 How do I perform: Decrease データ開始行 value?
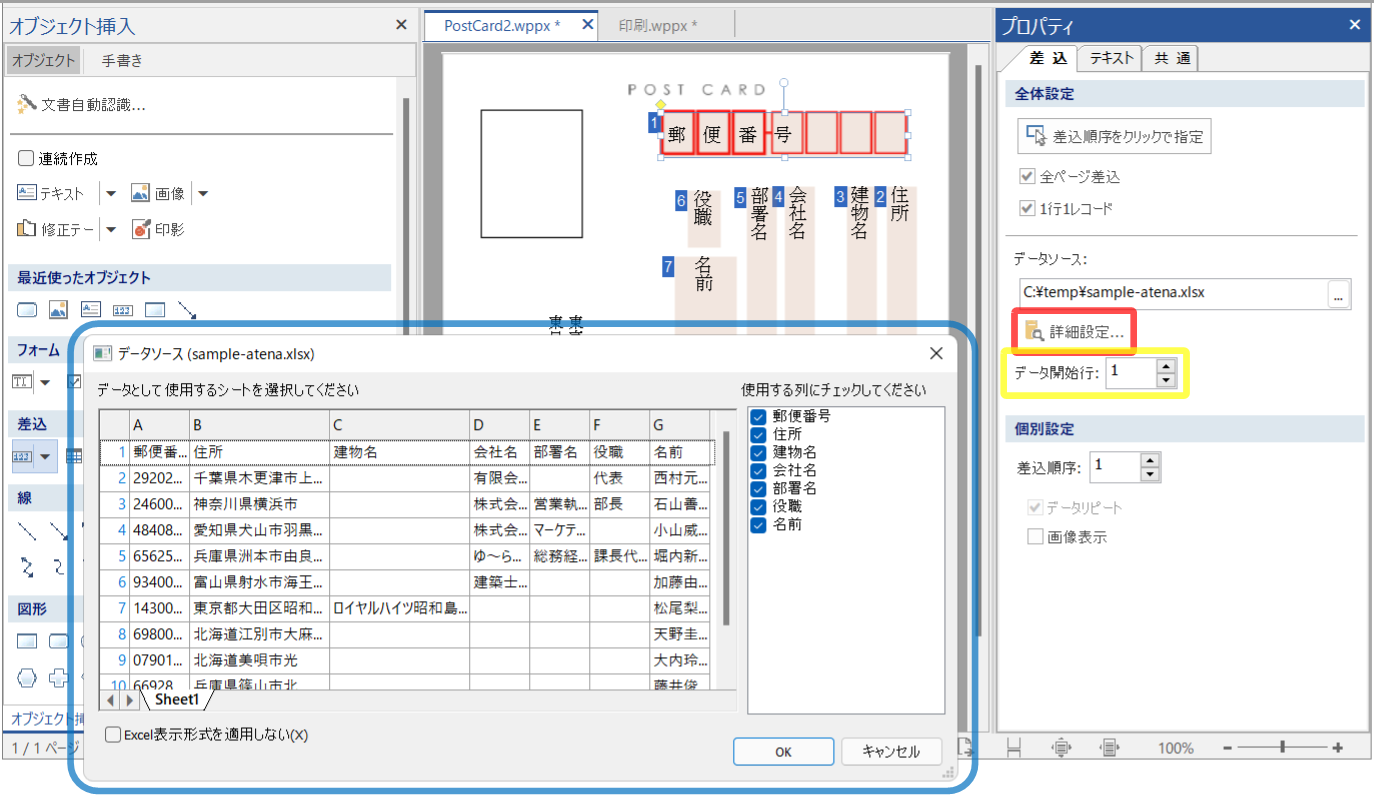[1165, 380]
